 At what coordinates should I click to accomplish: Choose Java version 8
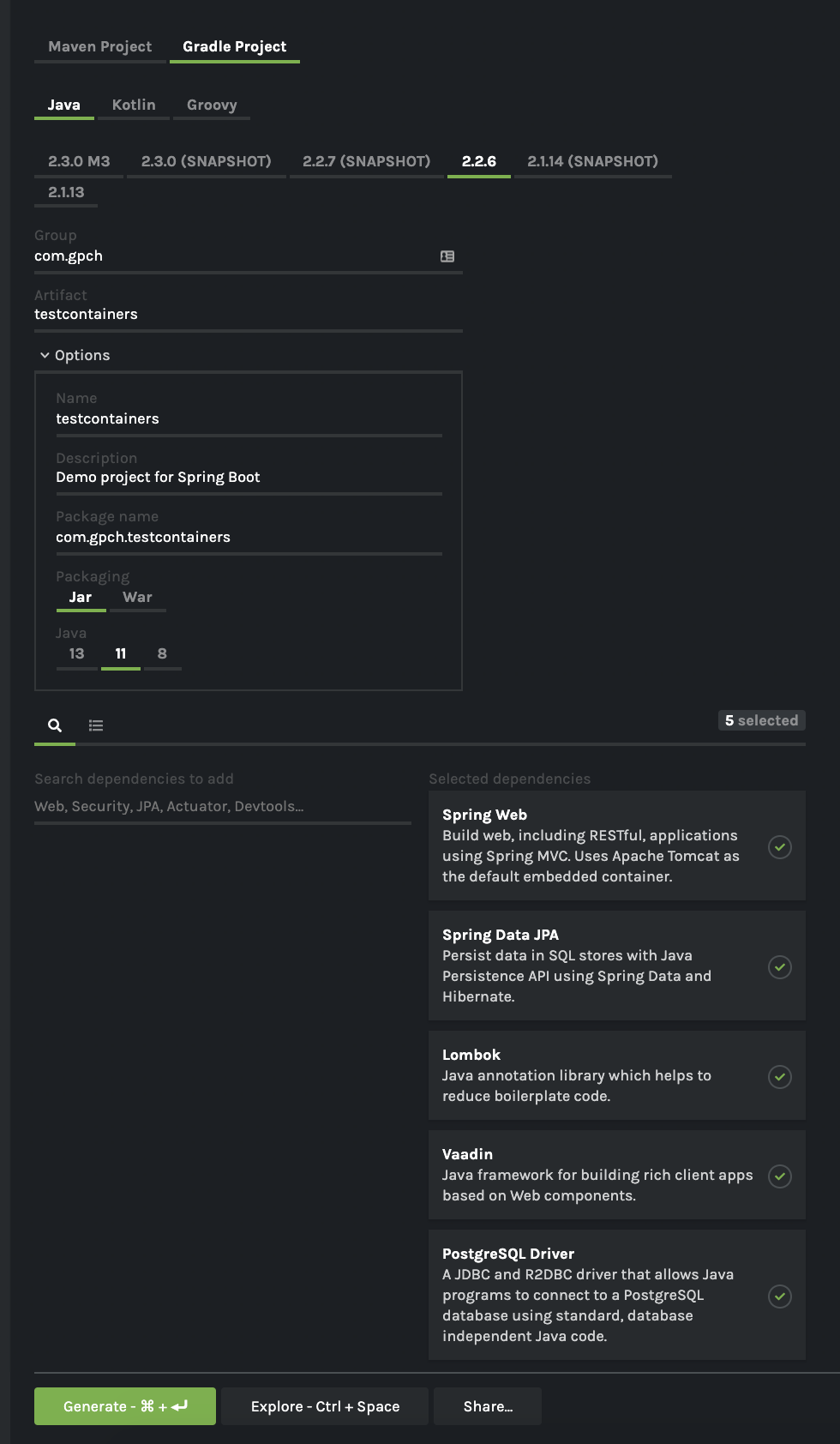click(162, 653)
